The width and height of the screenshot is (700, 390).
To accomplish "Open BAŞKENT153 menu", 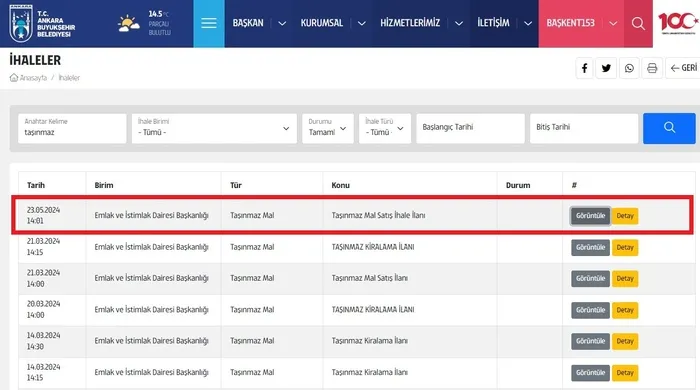I will coord(571,23).
